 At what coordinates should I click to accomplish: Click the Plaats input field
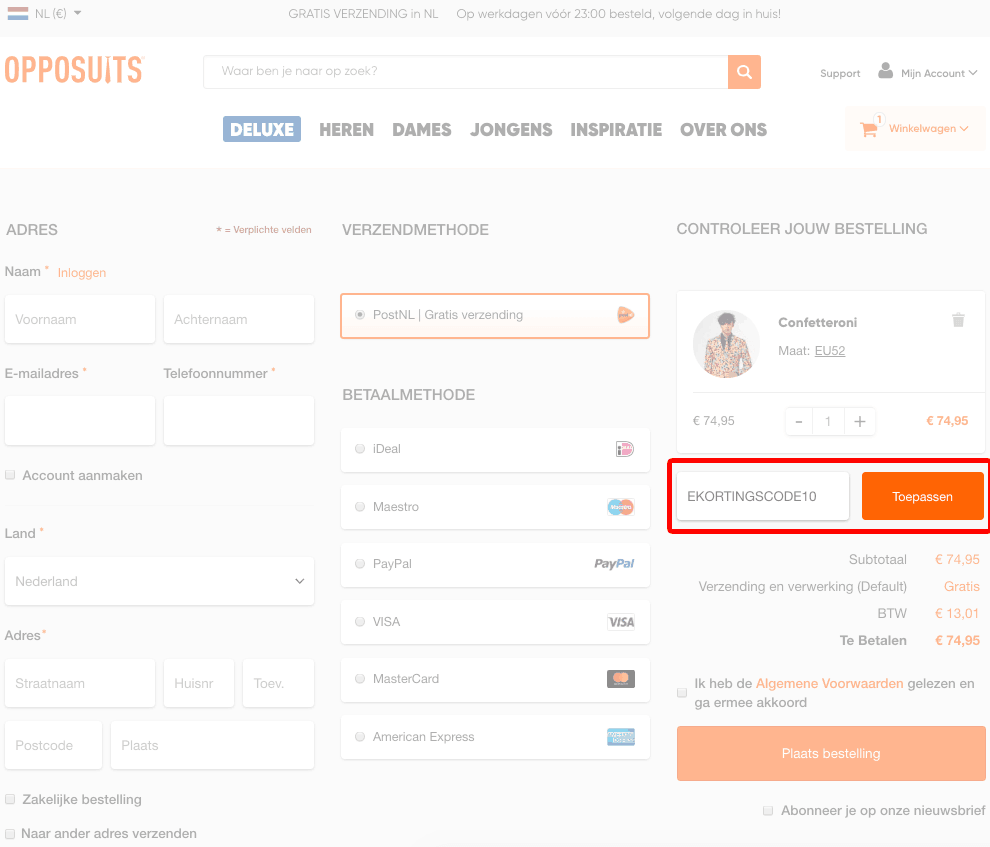pyautogui.click(x=212, y=745)
